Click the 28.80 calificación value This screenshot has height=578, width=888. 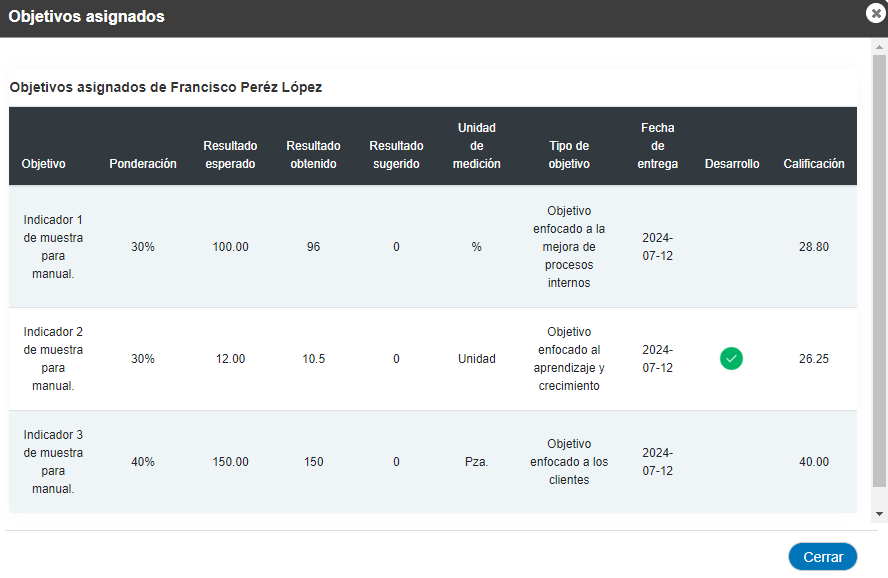(x=814, y=247)
